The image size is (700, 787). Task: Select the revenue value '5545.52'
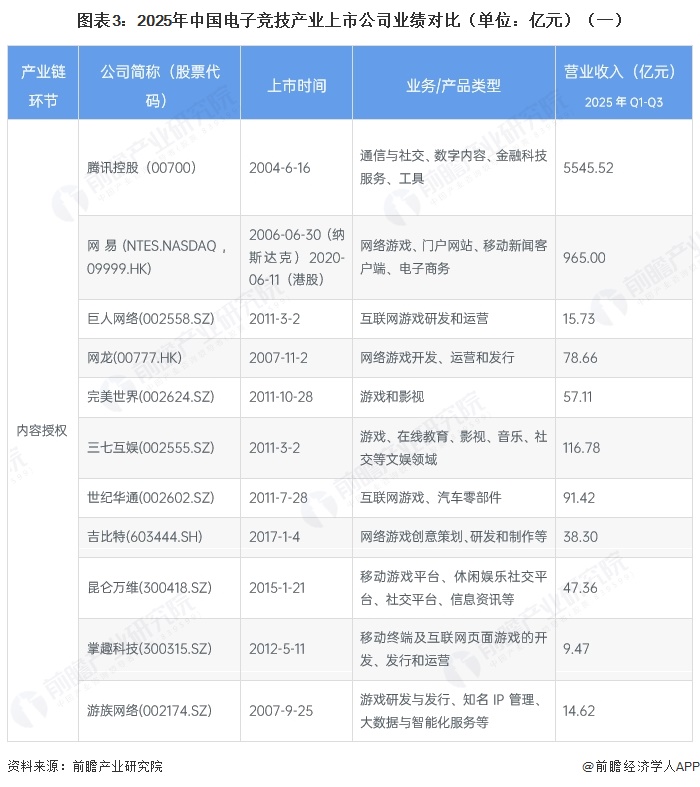tap(588, 168)
